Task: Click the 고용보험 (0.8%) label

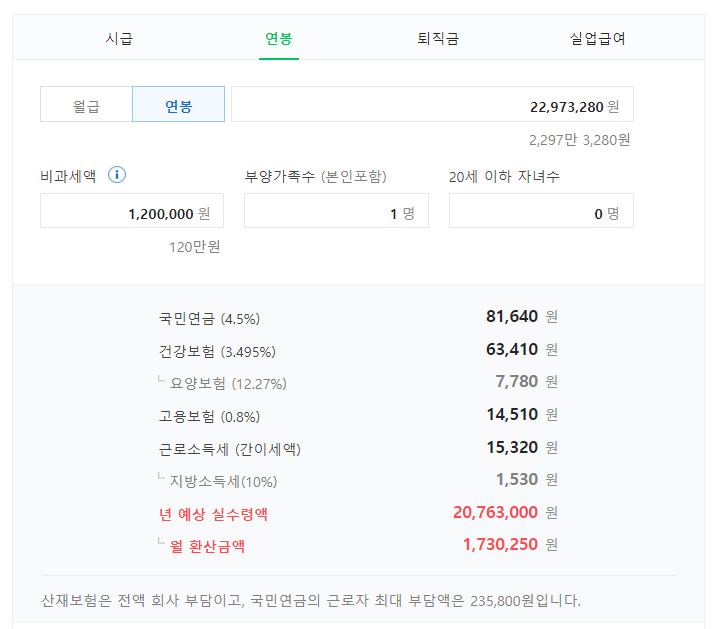Action: click(x=209, y=416)
